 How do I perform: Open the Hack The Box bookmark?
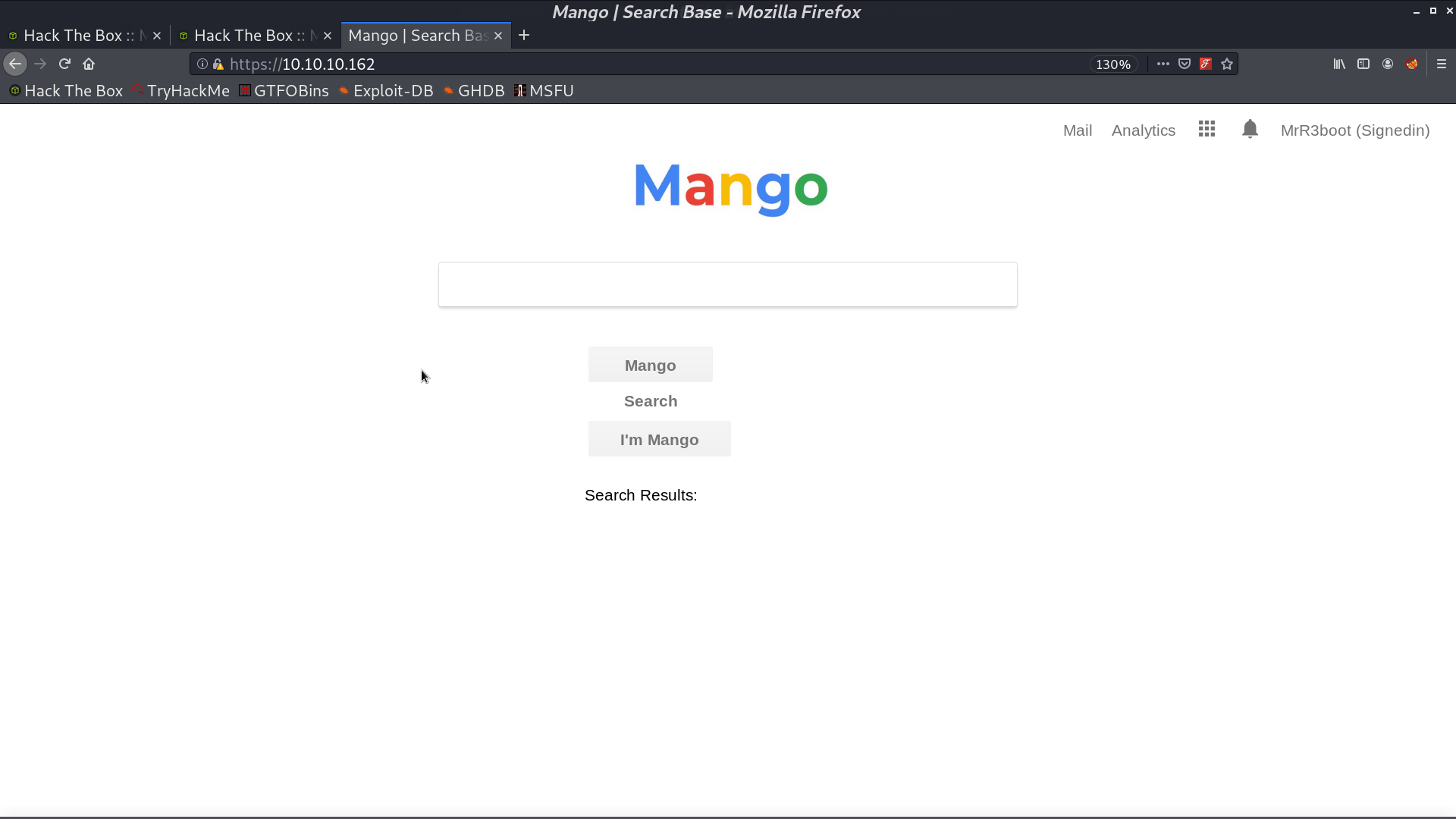click(x=66, y=91)
